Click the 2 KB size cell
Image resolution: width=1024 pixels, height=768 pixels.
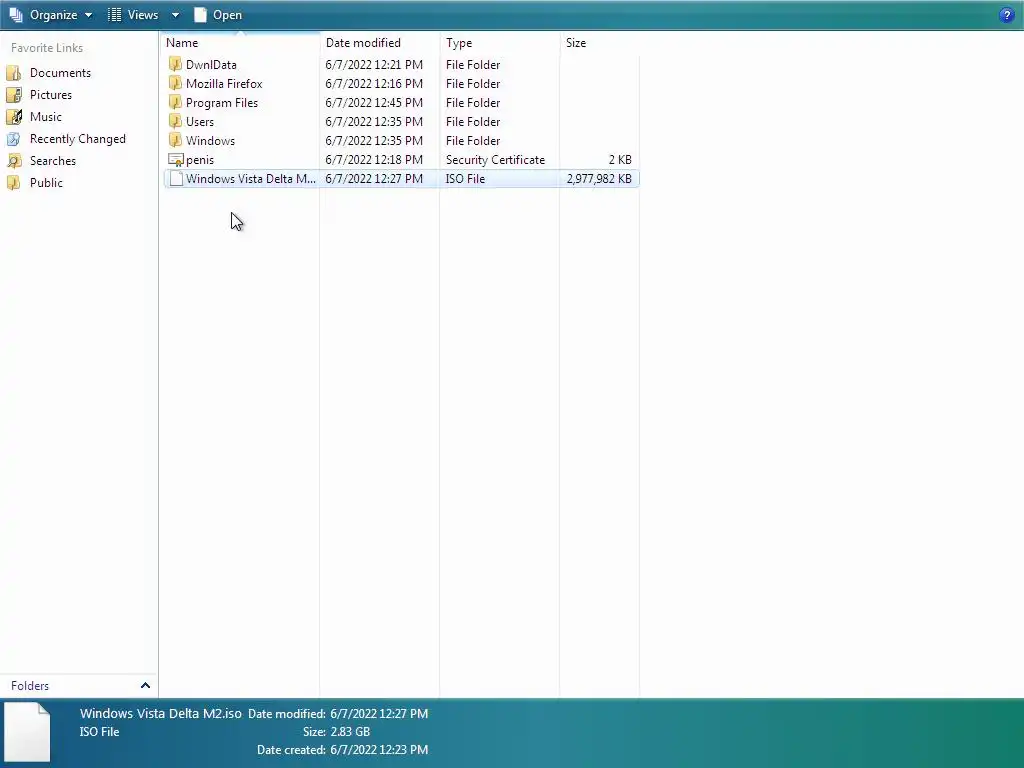click(620, 159)
